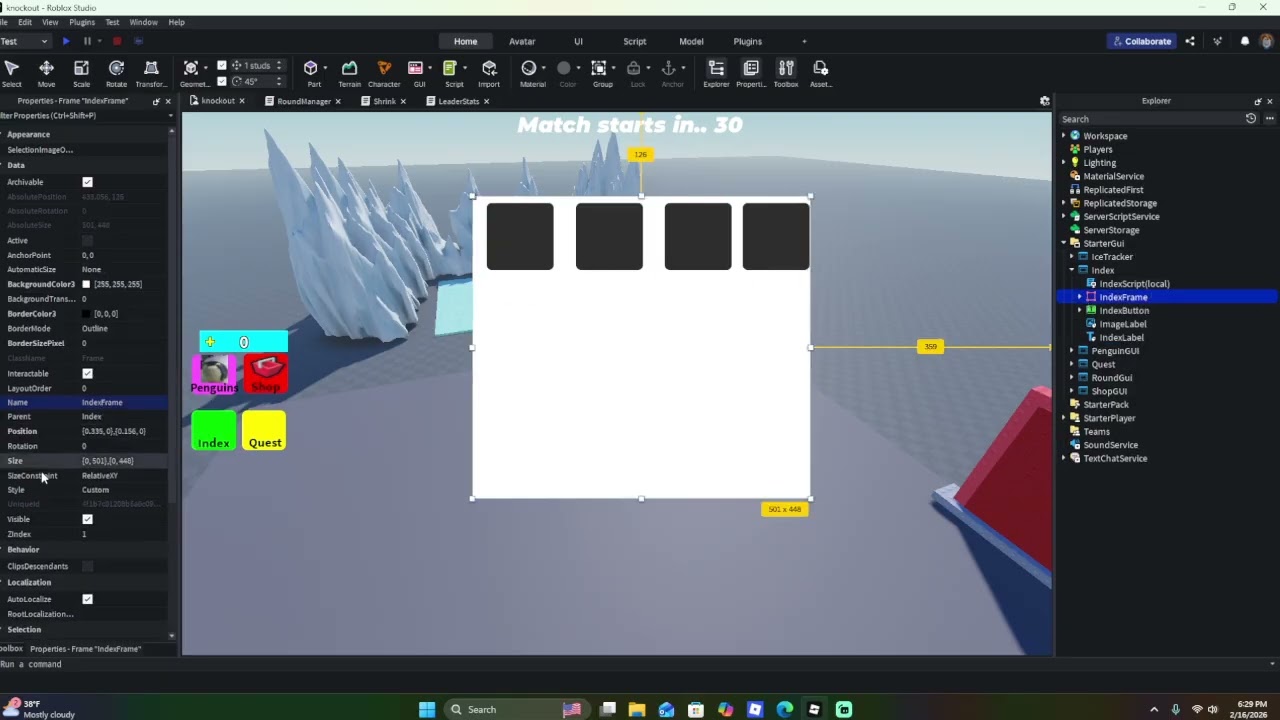This screenshot has width=1280, height=720.
Task: Click the Collaborate button
Action: [x=1142, y=41]
